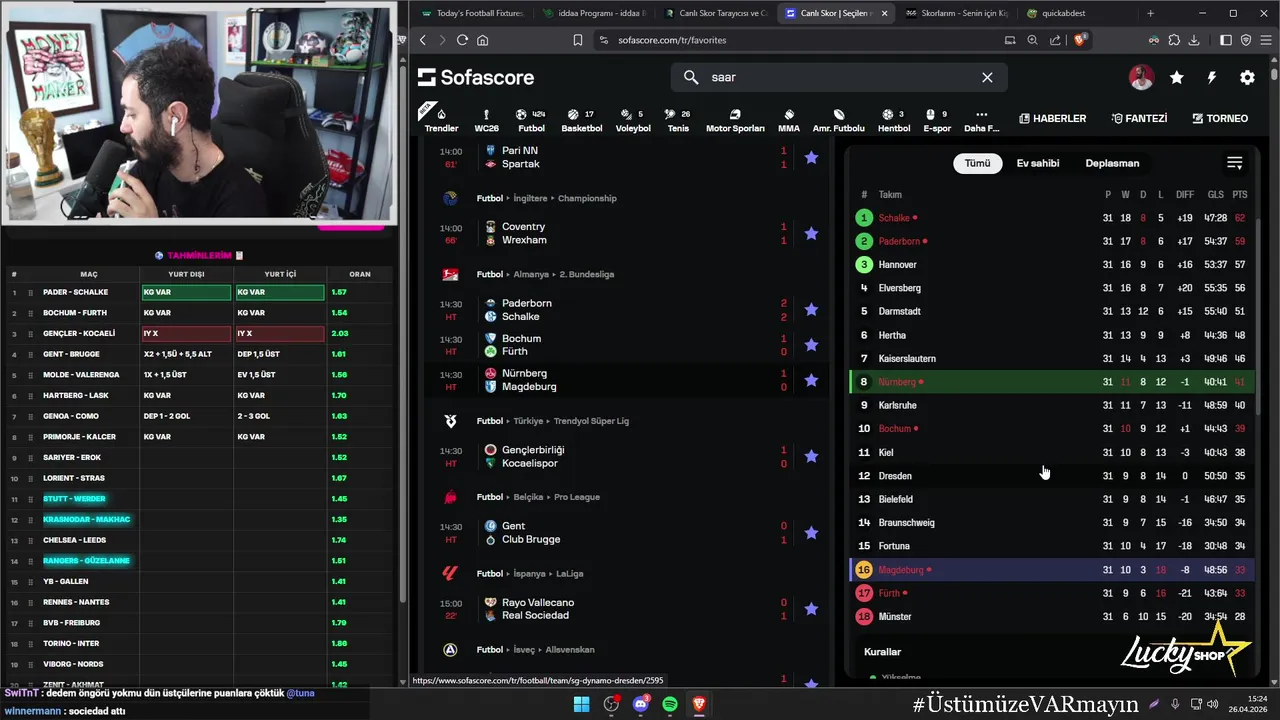Open the LaLiga league link

tap(568, 574)
